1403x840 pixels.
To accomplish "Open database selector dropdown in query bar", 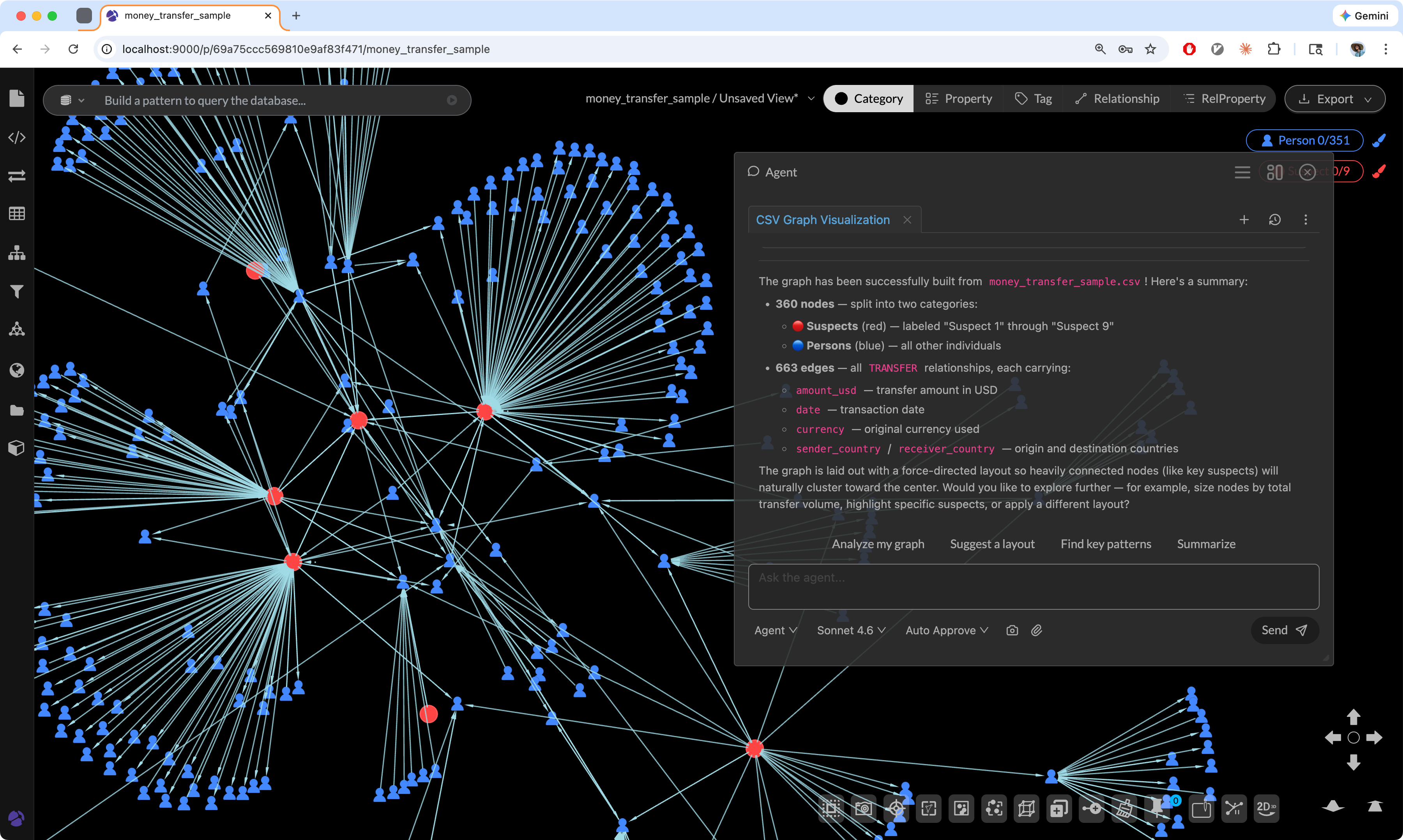I will coord(72,100).
